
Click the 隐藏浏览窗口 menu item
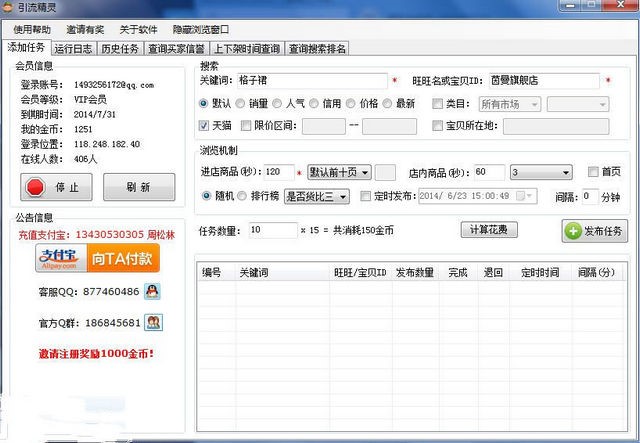[200, 30]
